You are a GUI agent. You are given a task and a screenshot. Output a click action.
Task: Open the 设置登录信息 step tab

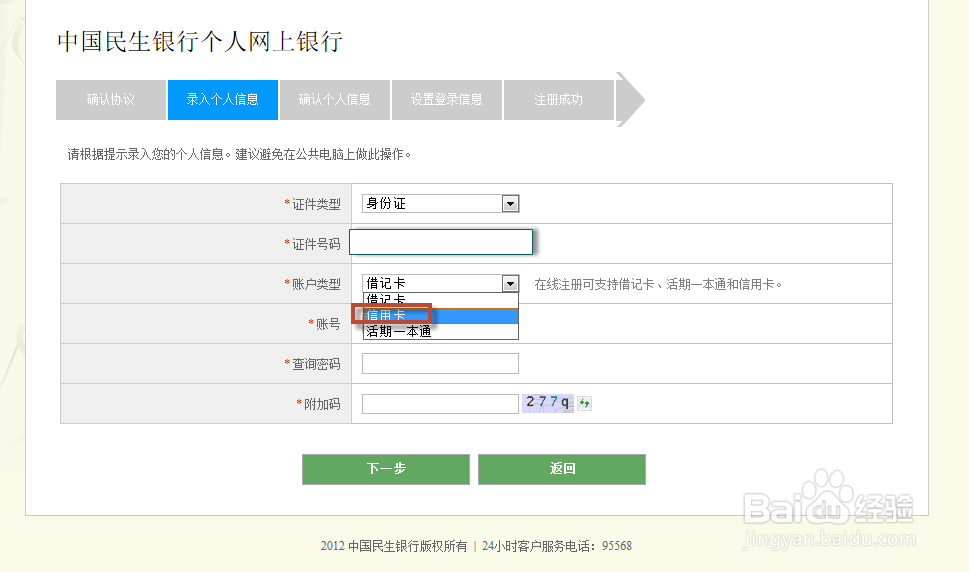coord(446,99)
